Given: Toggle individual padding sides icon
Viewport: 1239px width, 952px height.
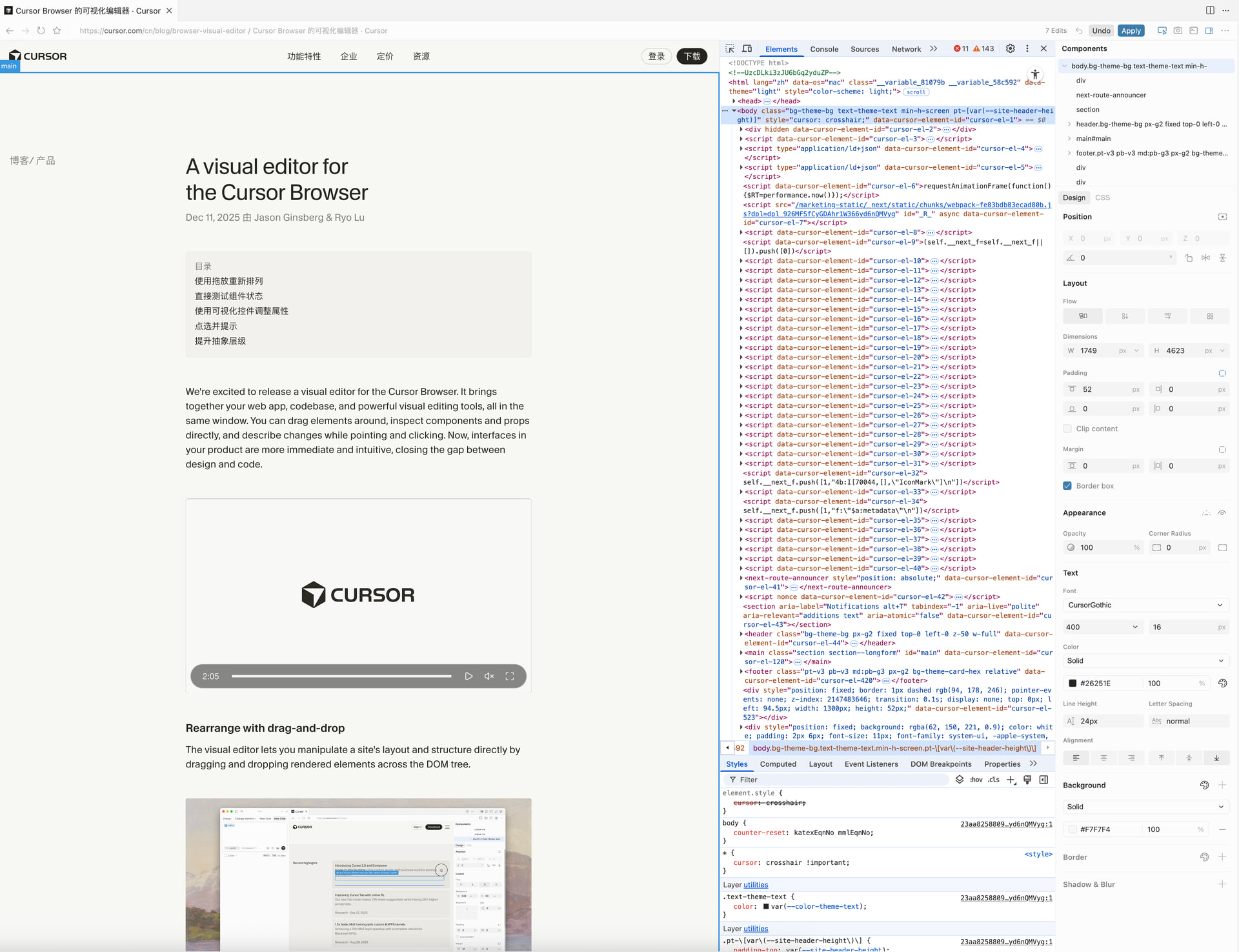Looking at the screenshot, I should pos(1222,373).
